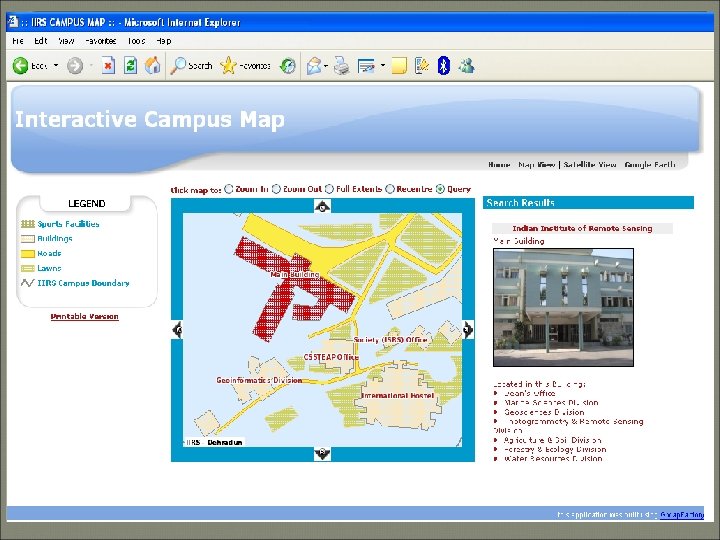720x540 pixels.
Task: Click the Research pencil icon
Action: pyautogui.click(x=422, y=66)
